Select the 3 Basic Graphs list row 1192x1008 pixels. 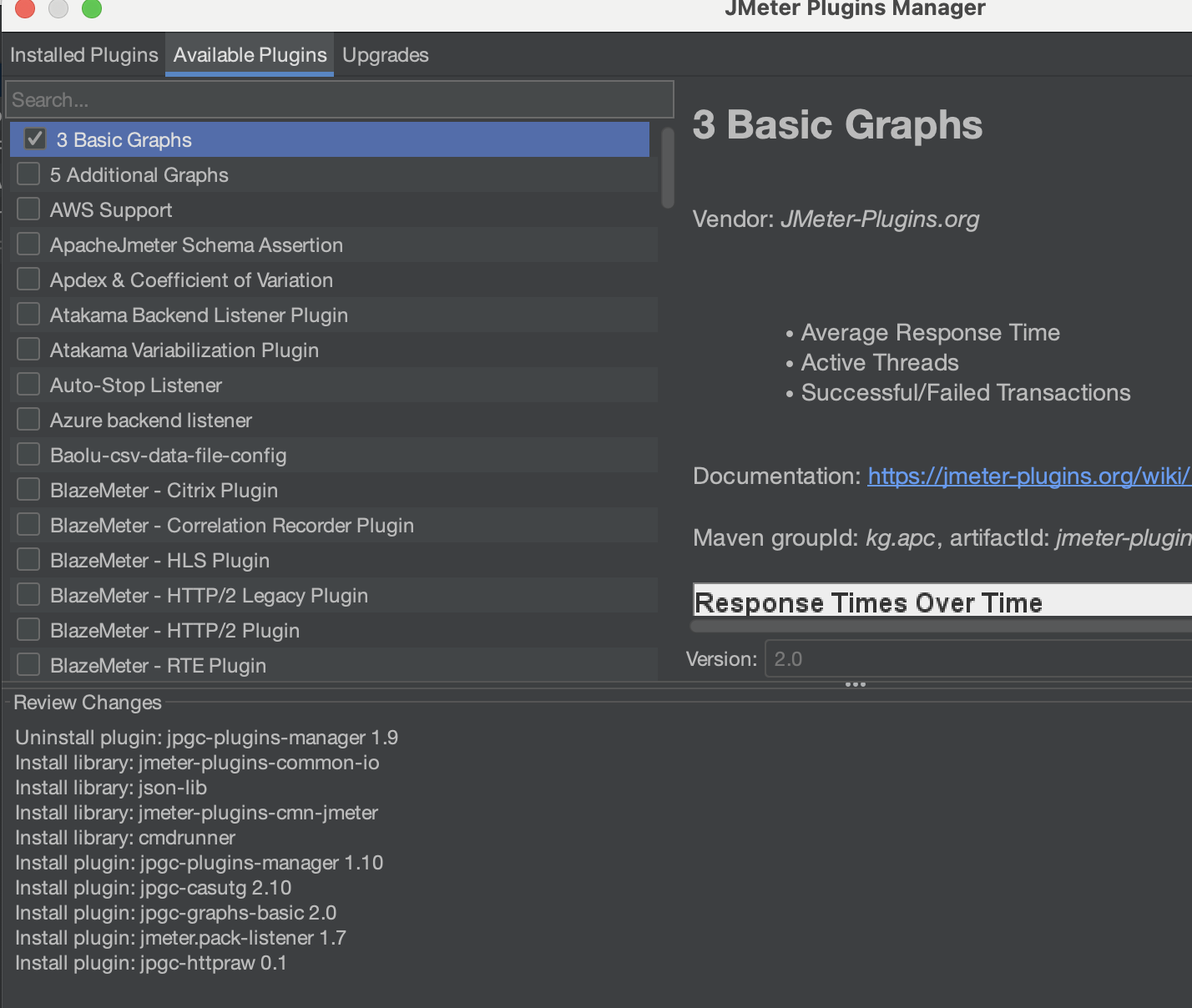(x=330, y=139)
